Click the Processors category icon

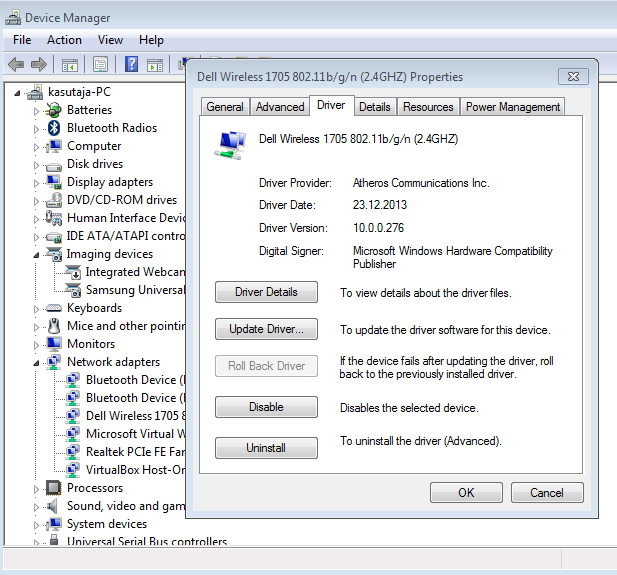54,488
